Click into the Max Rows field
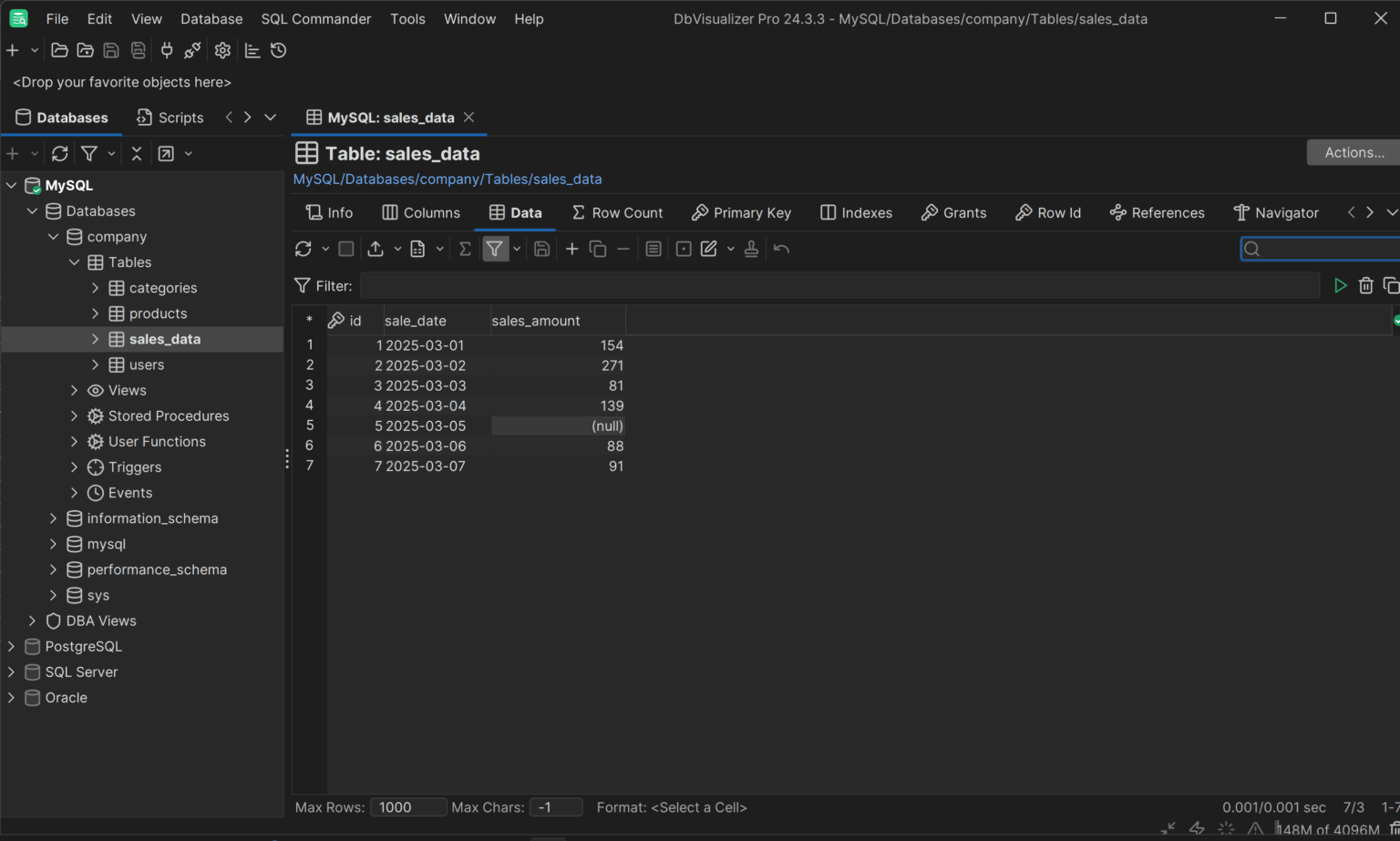Screen dimensions: 1400x841 coord(407,807)
